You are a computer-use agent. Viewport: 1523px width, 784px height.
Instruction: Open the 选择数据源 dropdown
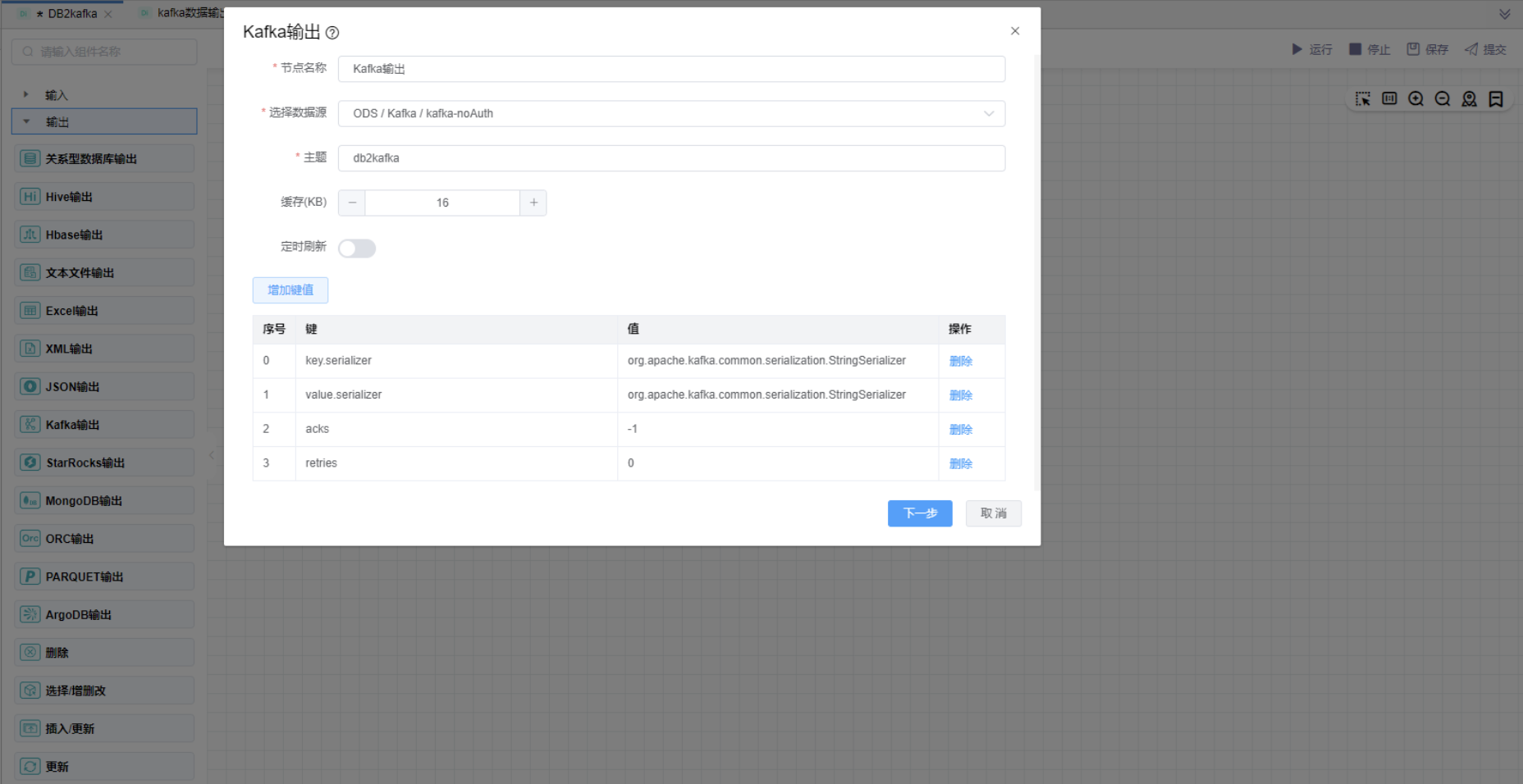670,114
